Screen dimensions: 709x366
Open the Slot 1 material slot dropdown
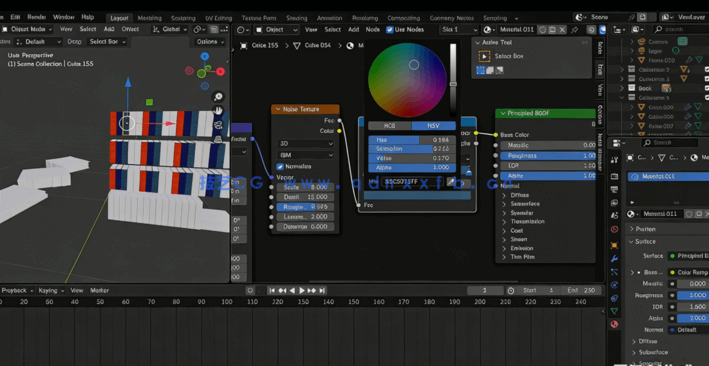(x=459, y=30)
